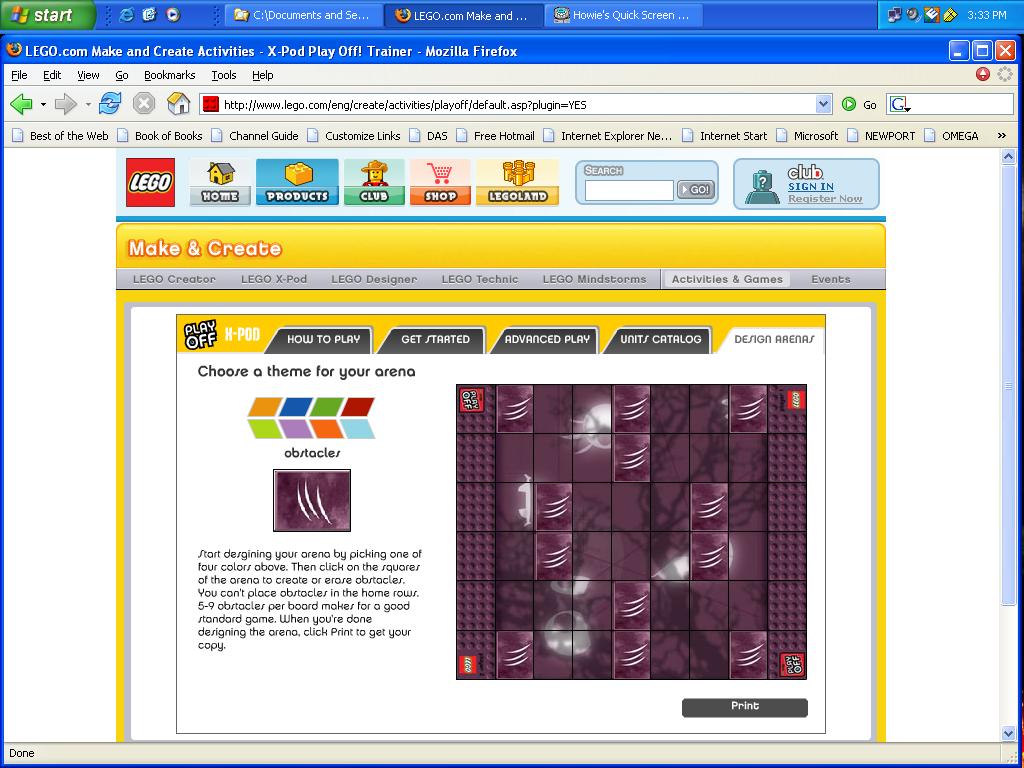1024x768 pixels.
Task: Click the search GO! button
Action: (x=696, y=190)
